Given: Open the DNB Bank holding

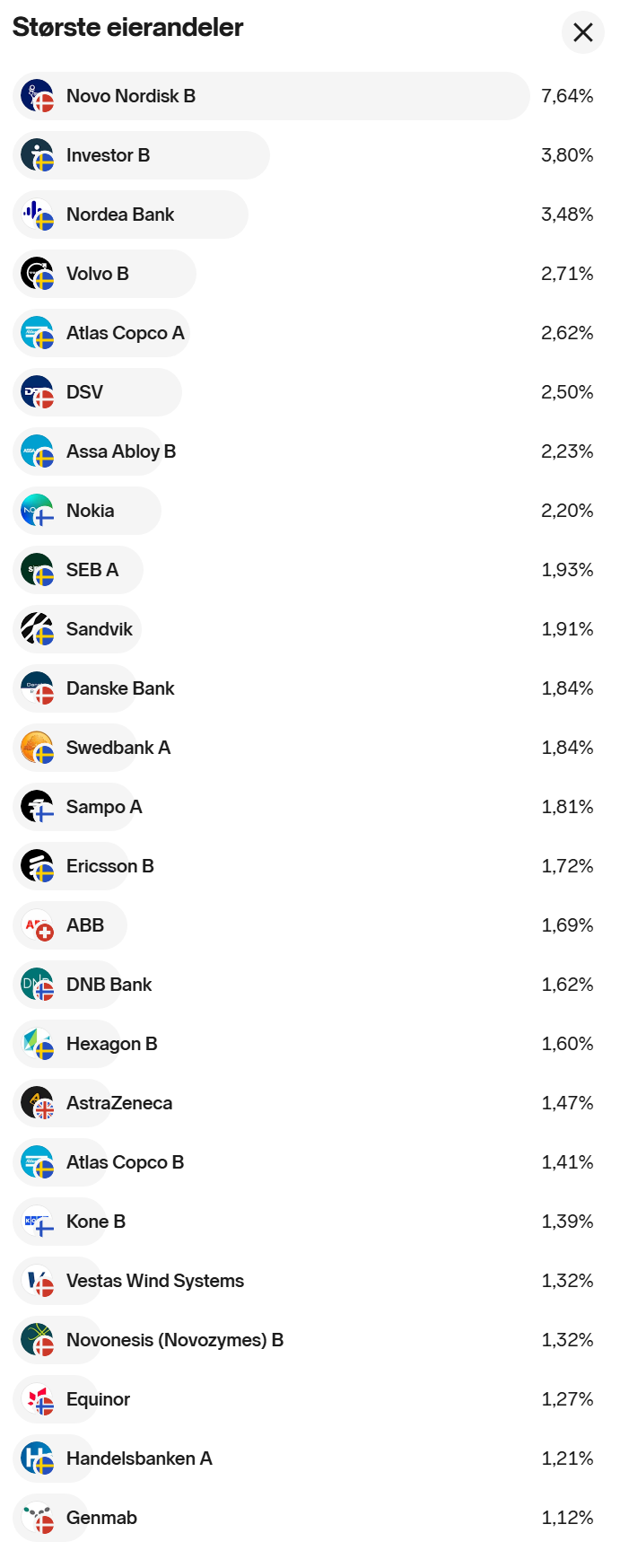Looking at the screenshot, I should point(109,985).
